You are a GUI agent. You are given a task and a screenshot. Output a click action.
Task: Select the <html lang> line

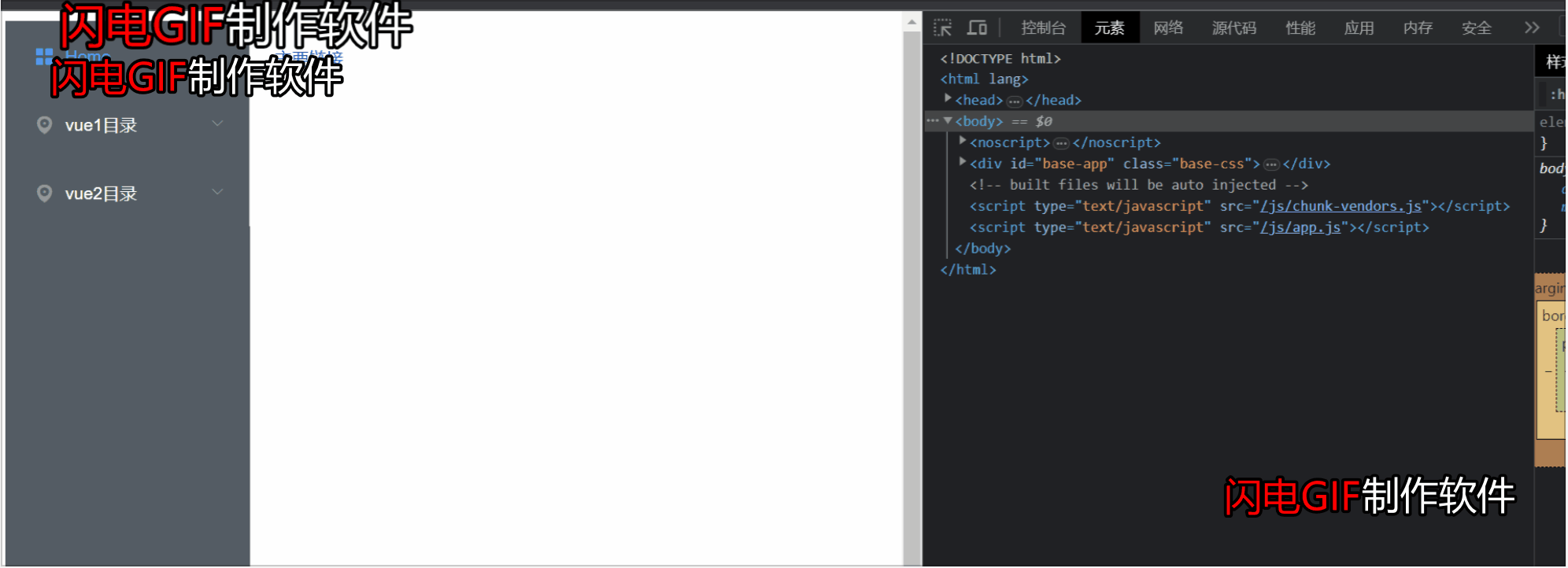tap(984, 79)
